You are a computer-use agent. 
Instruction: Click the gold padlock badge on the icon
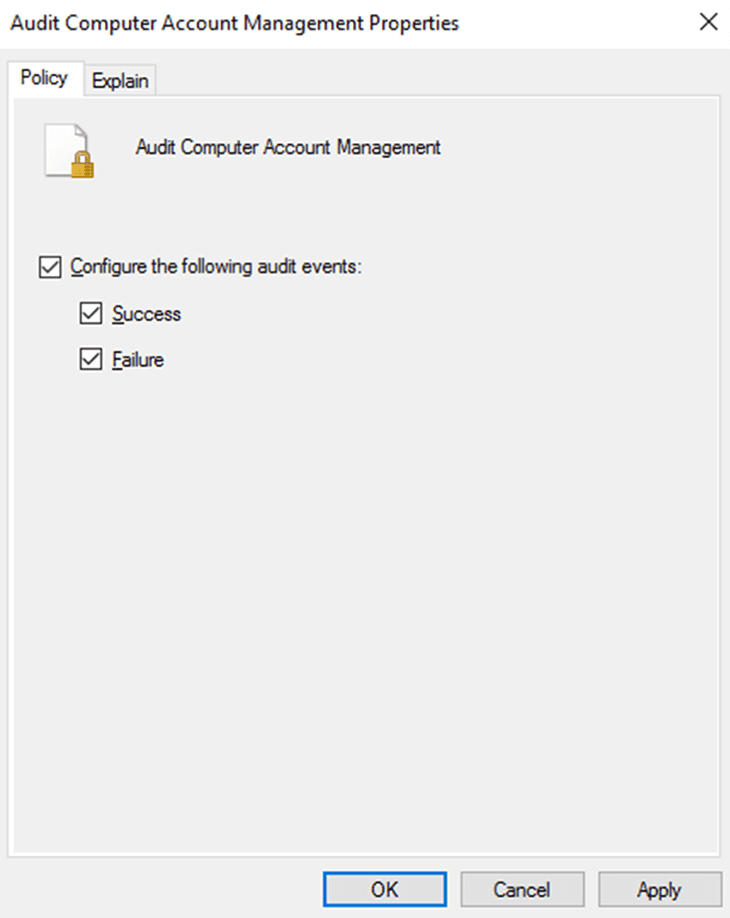(82, 166)
